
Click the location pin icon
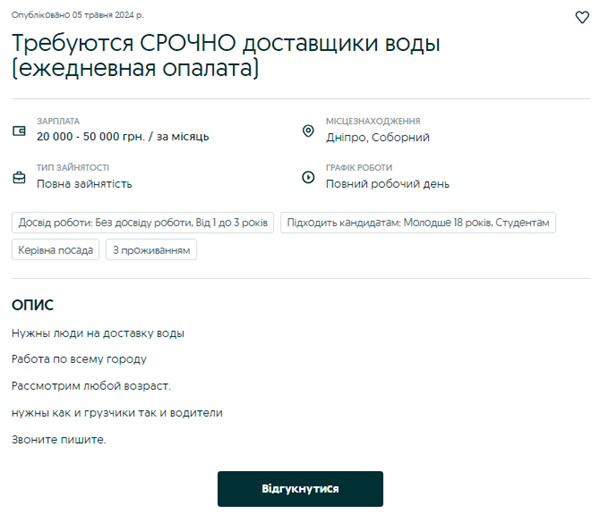(x=308, y=131)
